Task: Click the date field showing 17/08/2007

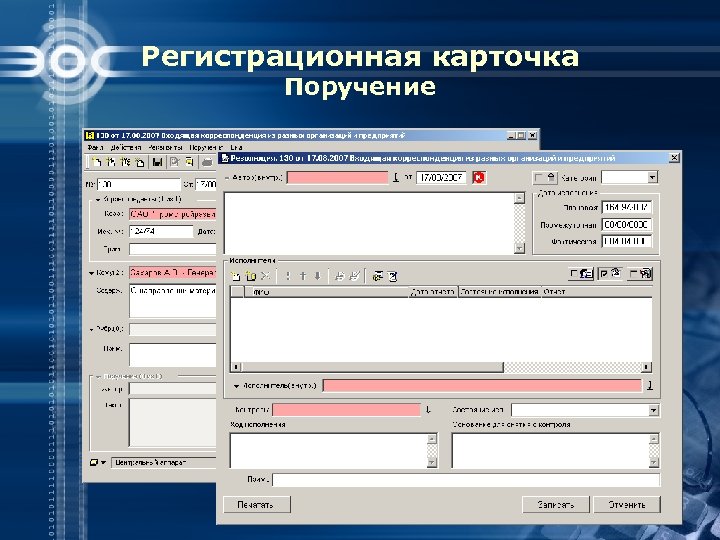Action: coord(441,177)
